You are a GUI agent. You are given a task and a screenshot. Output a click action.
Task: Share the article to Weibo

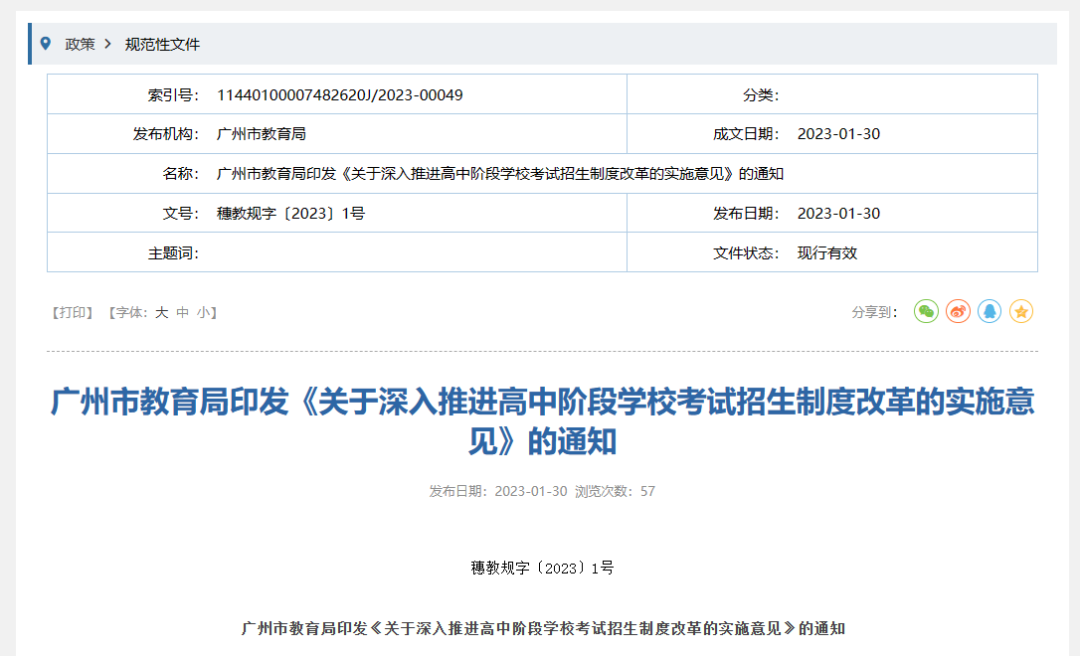(957, 311)
